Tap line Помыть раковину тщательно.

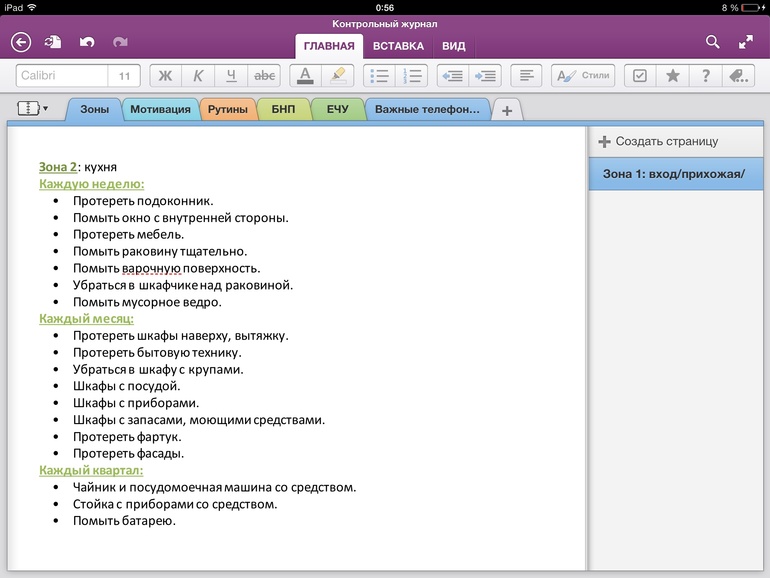(160, 251)
